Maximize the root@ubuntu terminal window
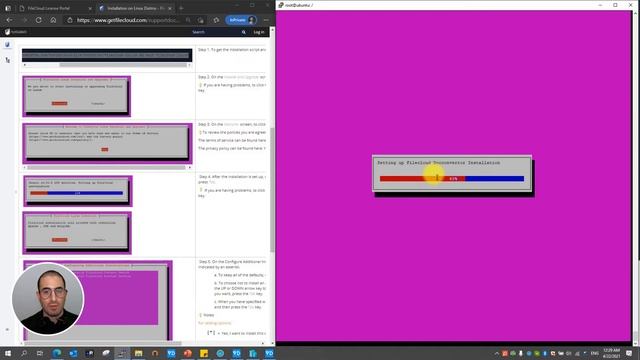The height and width of the screenshot is (360, 640). pyautogui.click(x=615, y=5)
